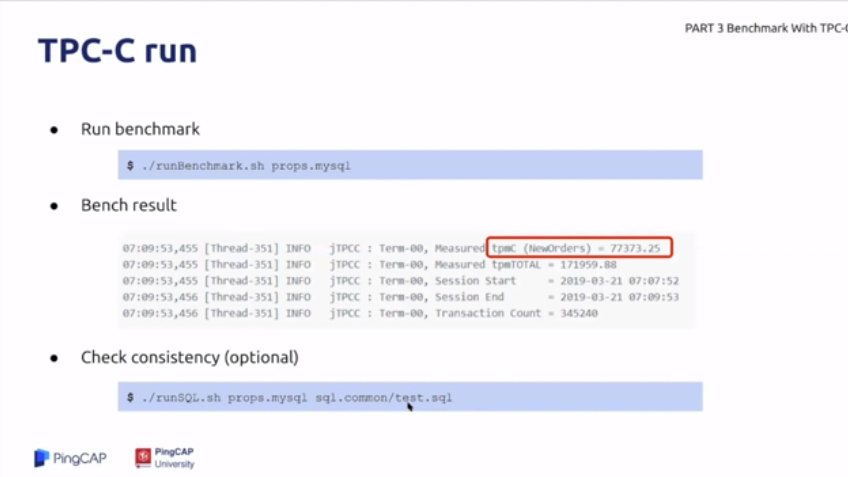Click the blue PingCAP logo icon
This screenshot has height=477, width=848.
41,458
